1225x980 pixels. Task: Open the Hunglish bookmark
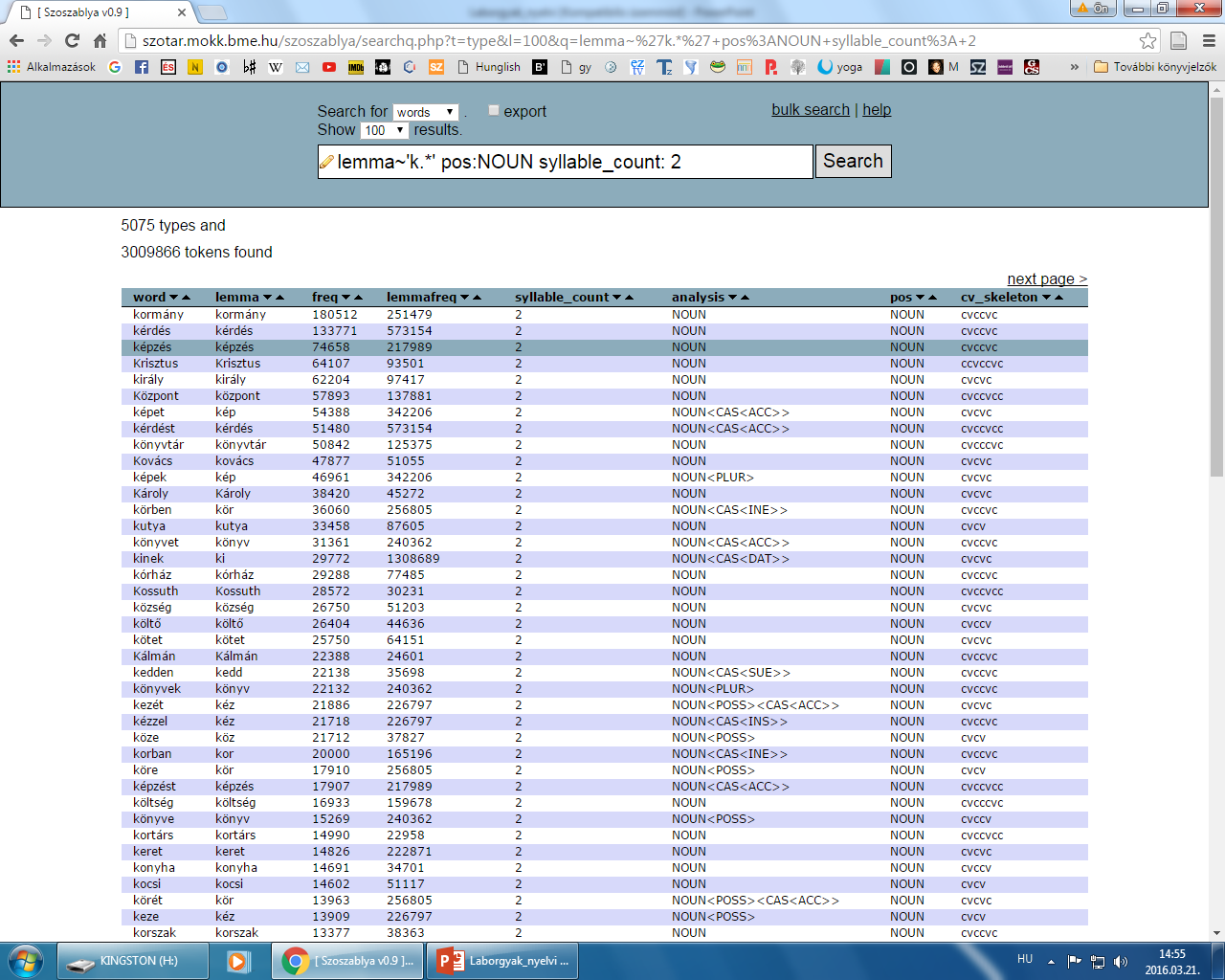(x=489, y=67)
